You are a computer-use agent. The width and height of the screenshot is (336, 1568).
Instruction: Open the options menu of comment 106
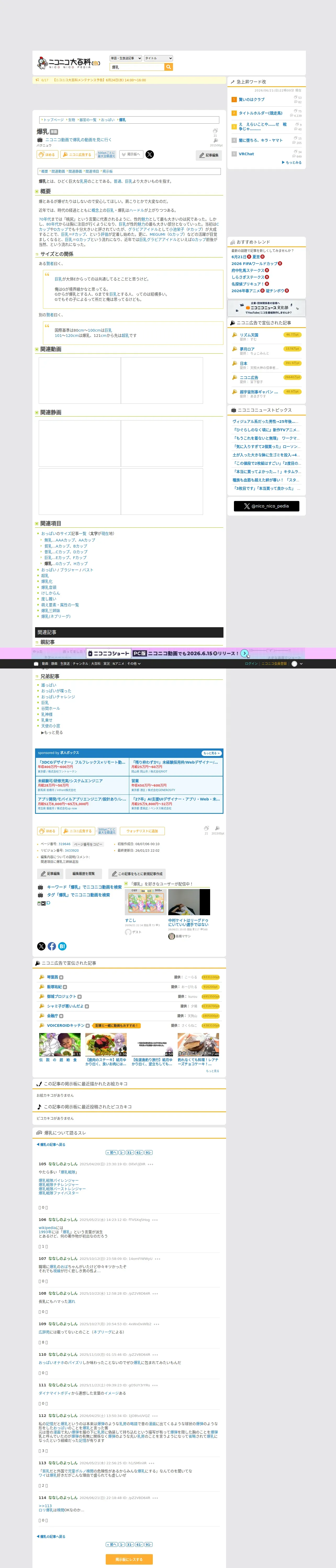(155, 1220)
